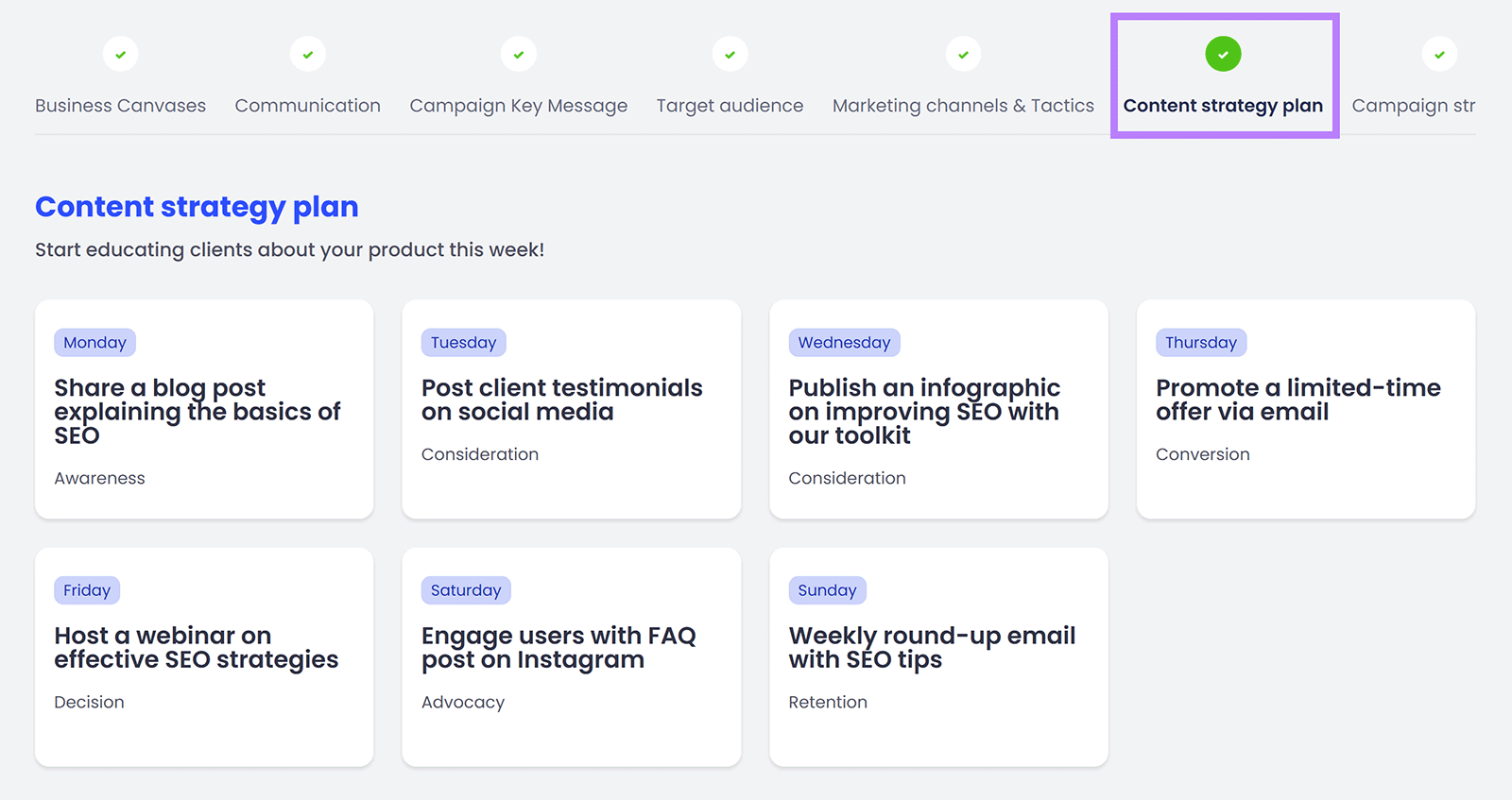Open the Weekly round-up email card
Image resolution: width=1512 pixels, height=800 pixels.
932,648
